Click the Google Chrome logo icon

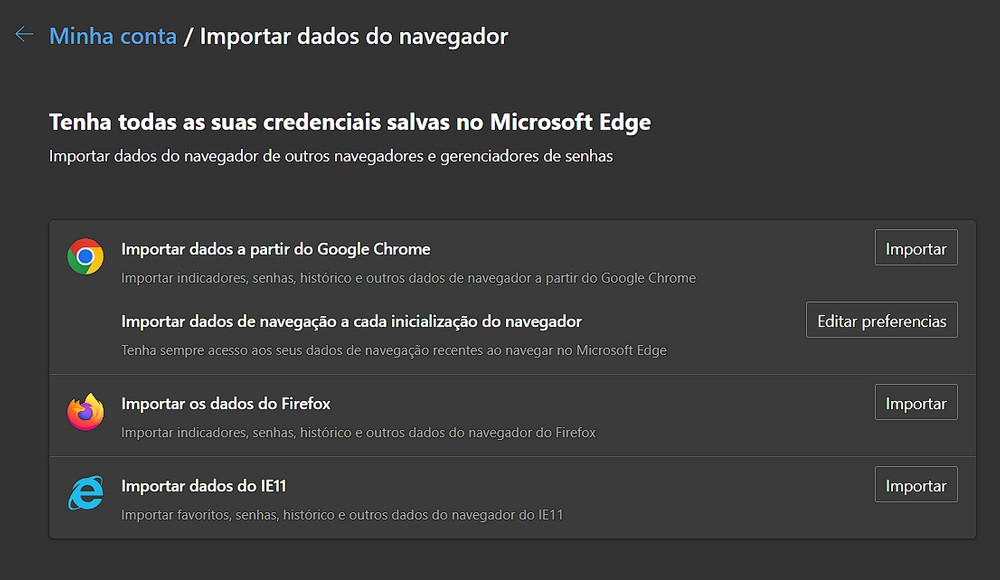(85, 257)
